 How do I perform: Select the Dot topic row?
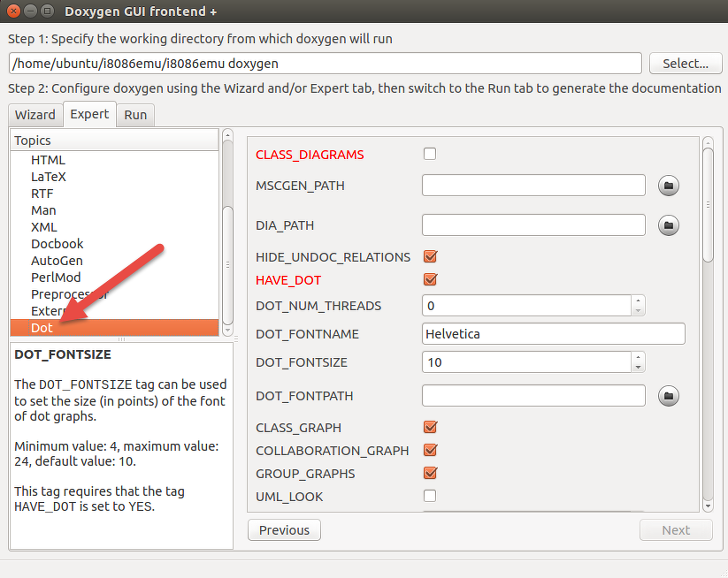pyautogui.click(x=114, y=328)
